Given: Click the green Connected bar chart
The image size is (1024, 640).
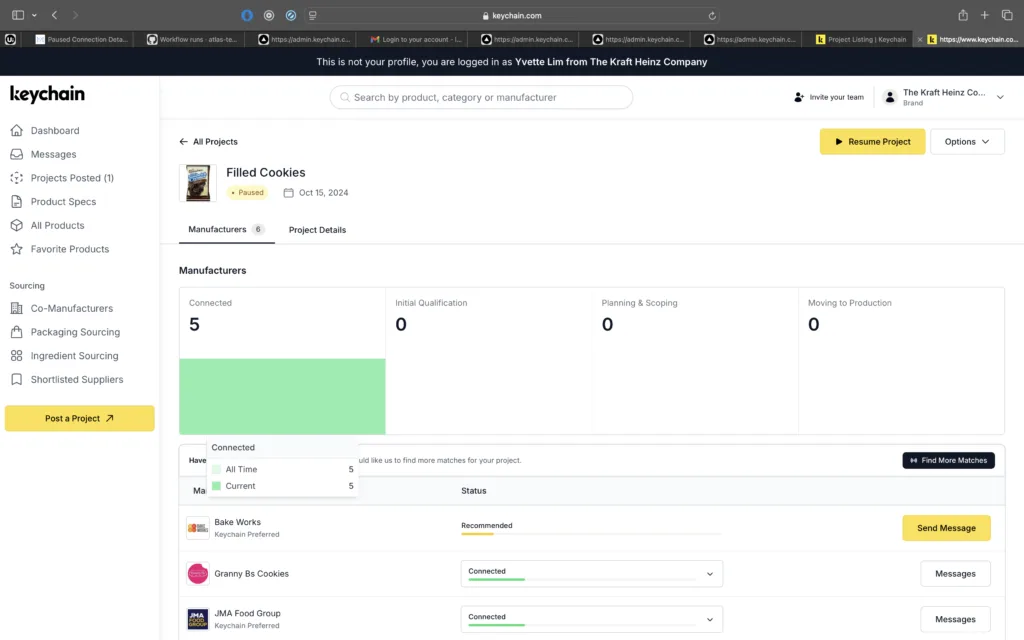Looking at the screenshot, I should [282, 396].
